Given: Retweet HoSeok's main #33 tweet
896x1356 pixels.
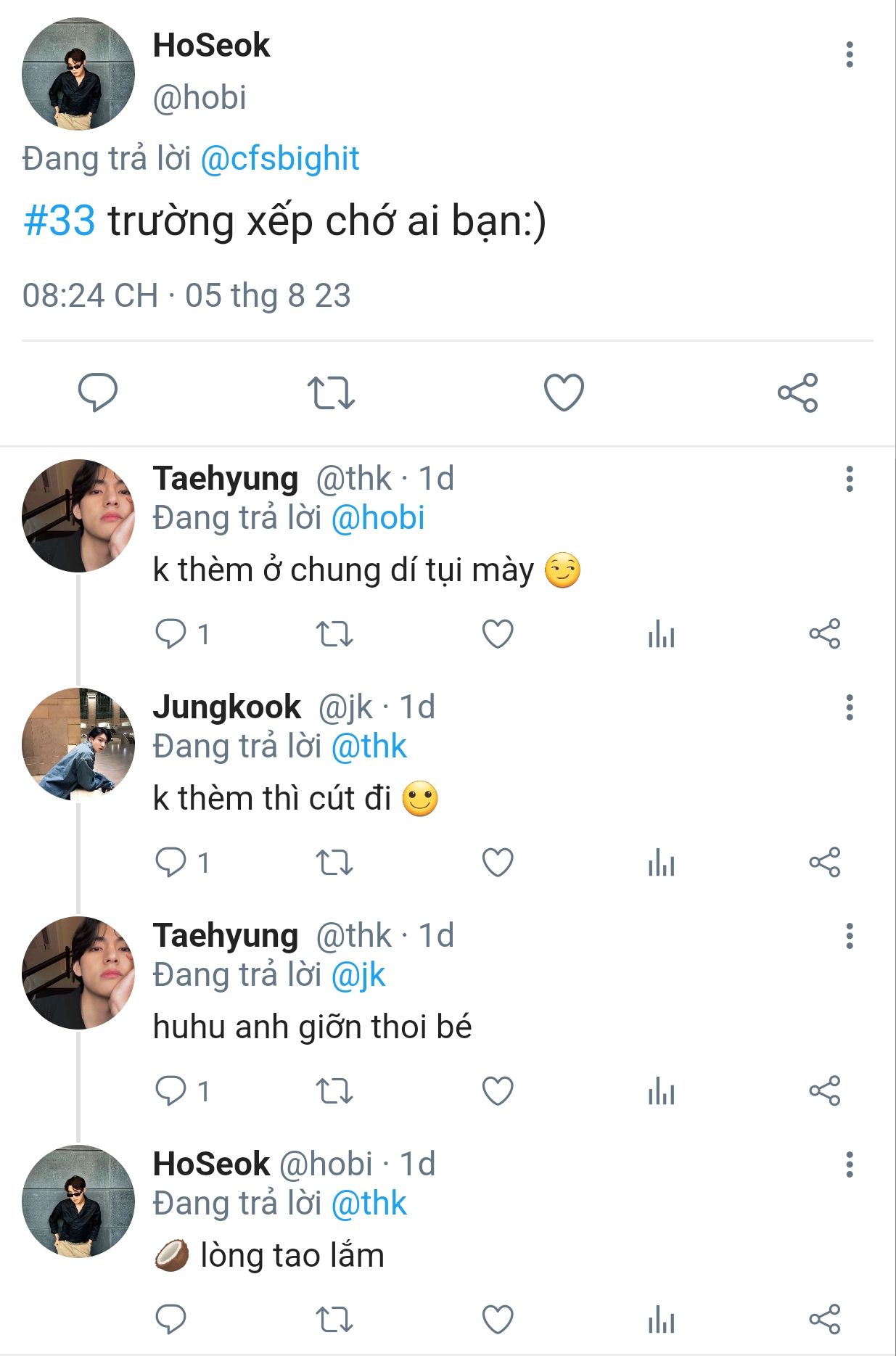Looking at the screenshot, I should click(331, 393).
